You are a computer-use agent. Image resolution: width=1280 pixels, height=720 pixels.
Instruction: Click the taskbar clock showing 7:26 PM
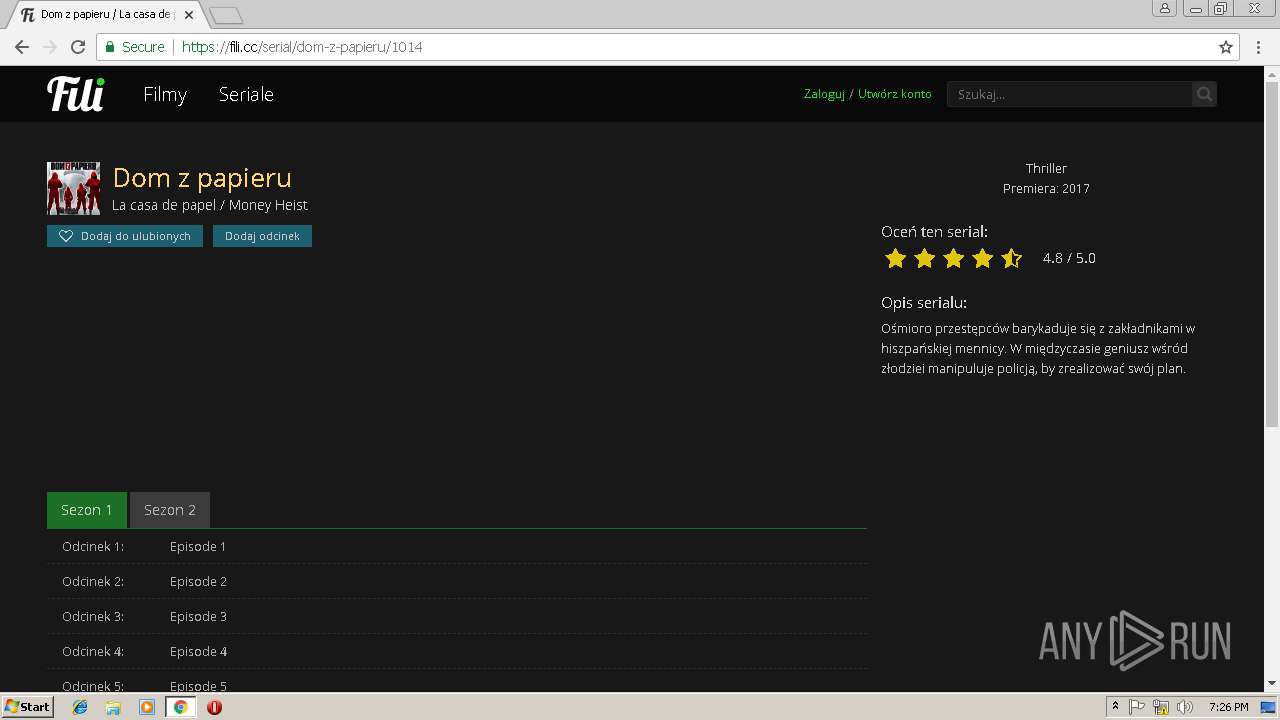[1228, 707]
